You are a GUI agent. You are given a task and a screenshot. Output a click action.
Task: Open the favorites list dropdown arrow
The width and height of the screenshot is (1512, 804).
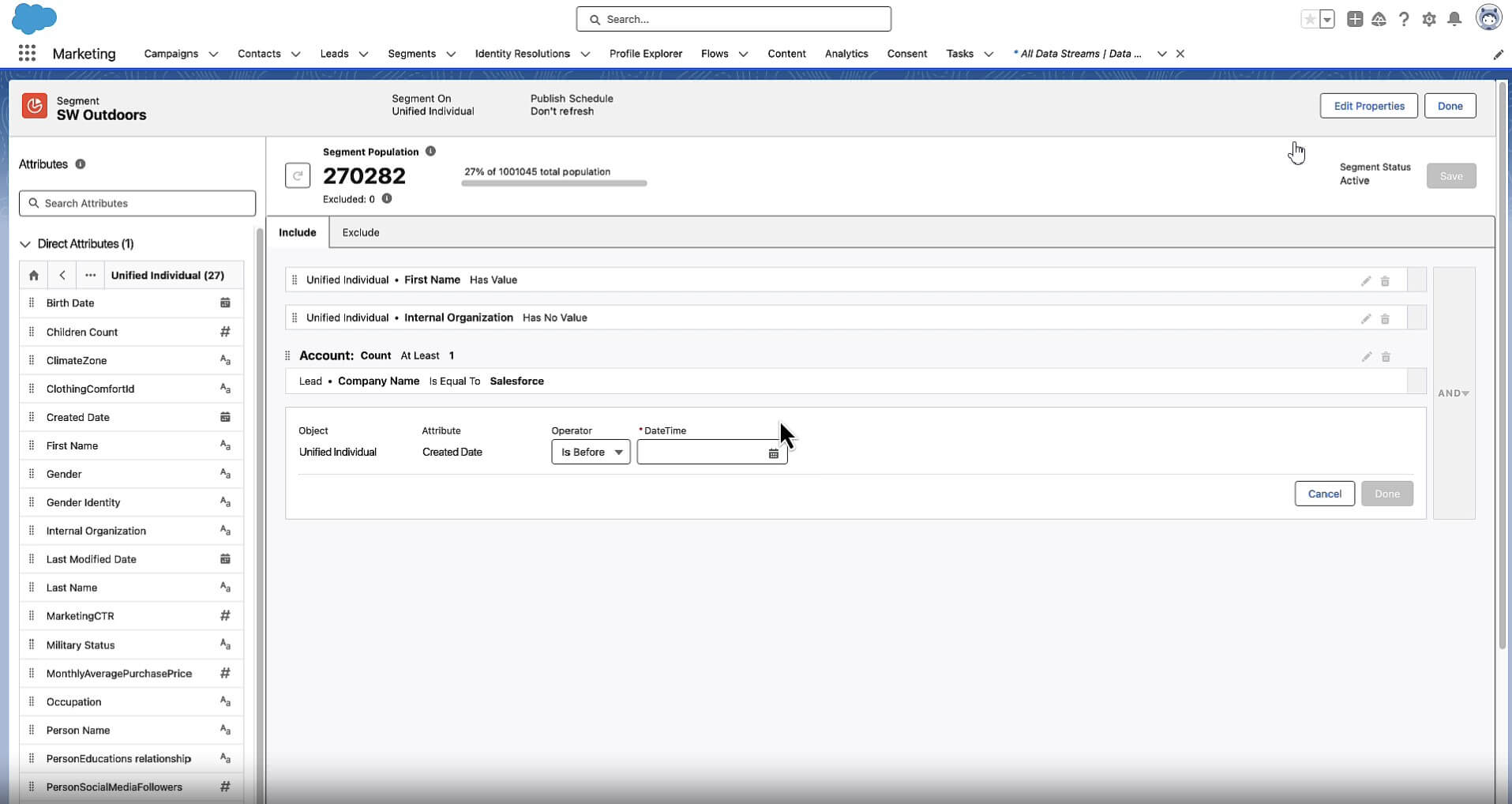point(1327,20)
